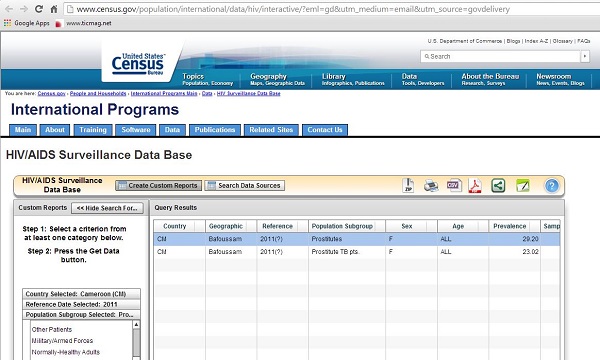
Task: Open www.ticmag.net bookmark
Action: [84, 23]
